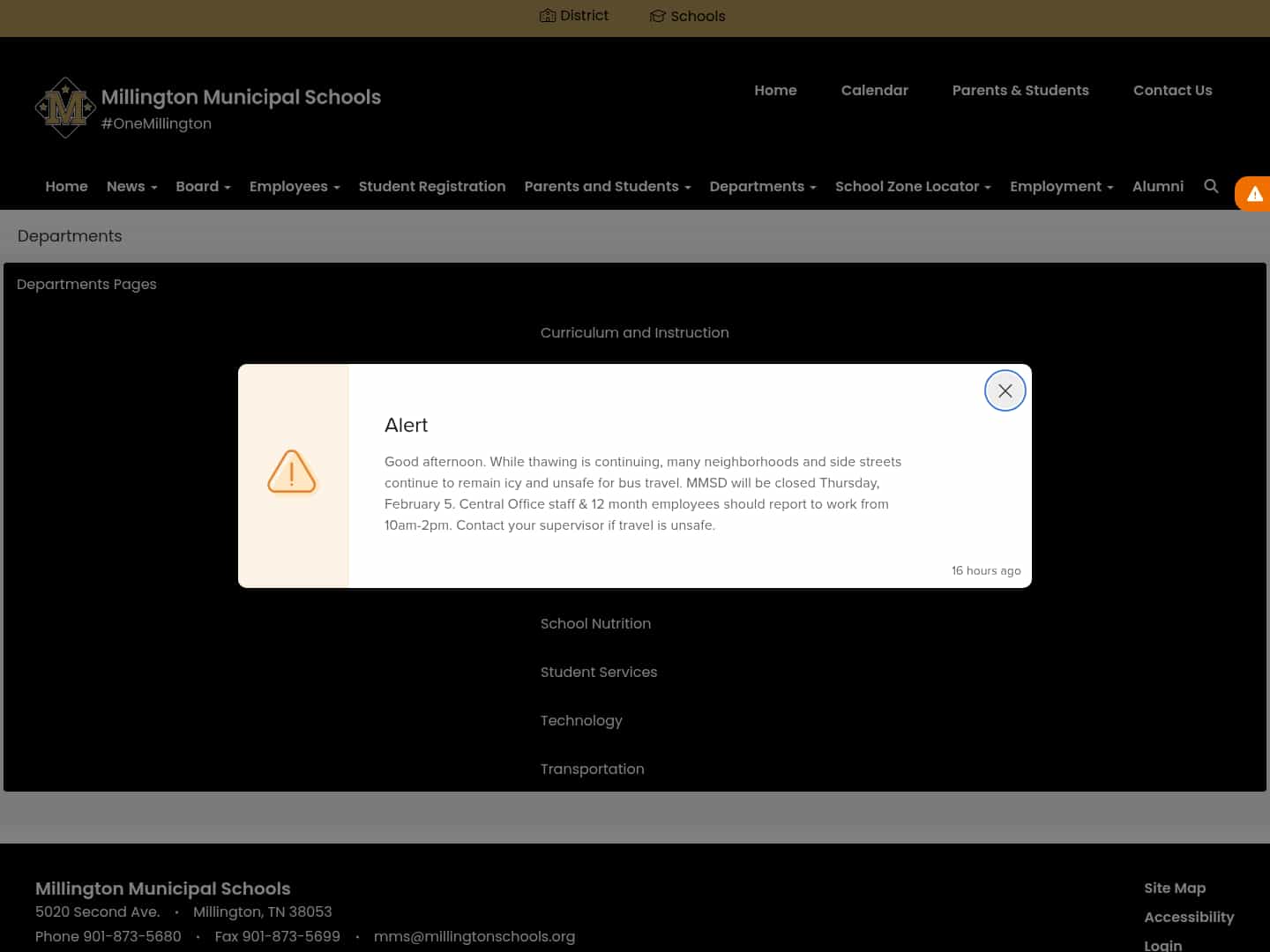Click the Transportation department link
1270x952 pixels.
(592, 769)
